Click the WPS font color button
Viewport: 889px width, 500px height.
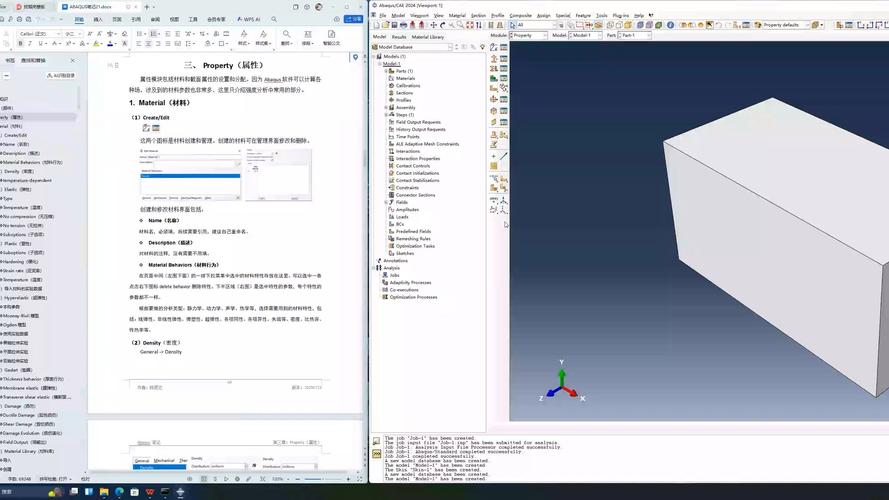pyautogui.click(x=111, y=44)
